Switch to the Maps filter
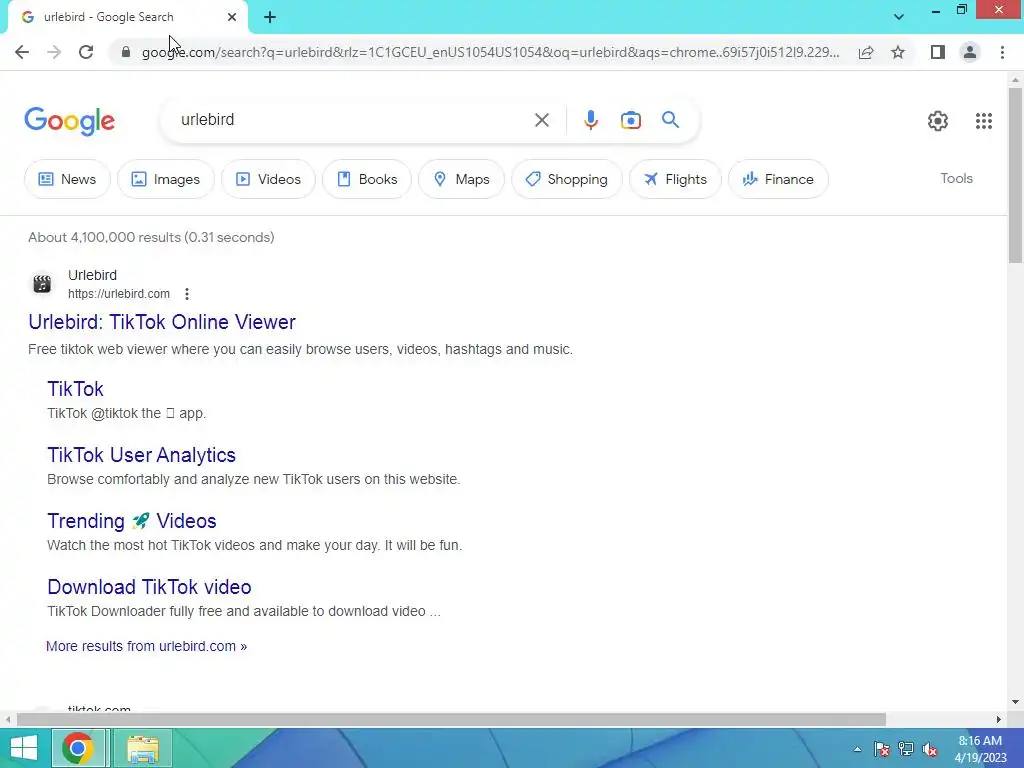The width and height of the screenshot is (1024, 768). [461, 179]
